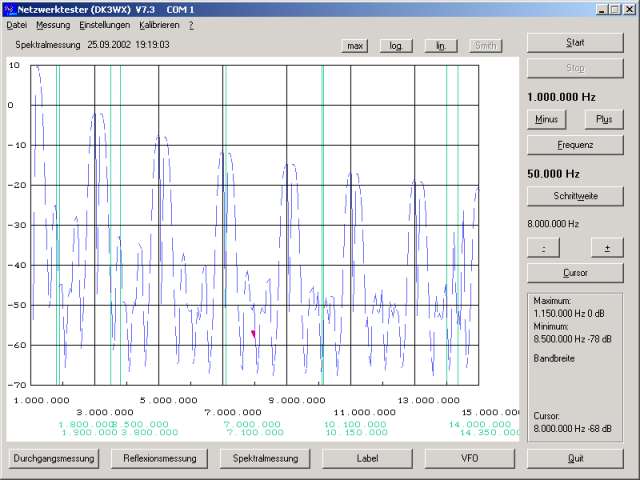Click Maximum value 1.150.000 Hz 0 dB

pyautogui.click(x=569, y=313)
